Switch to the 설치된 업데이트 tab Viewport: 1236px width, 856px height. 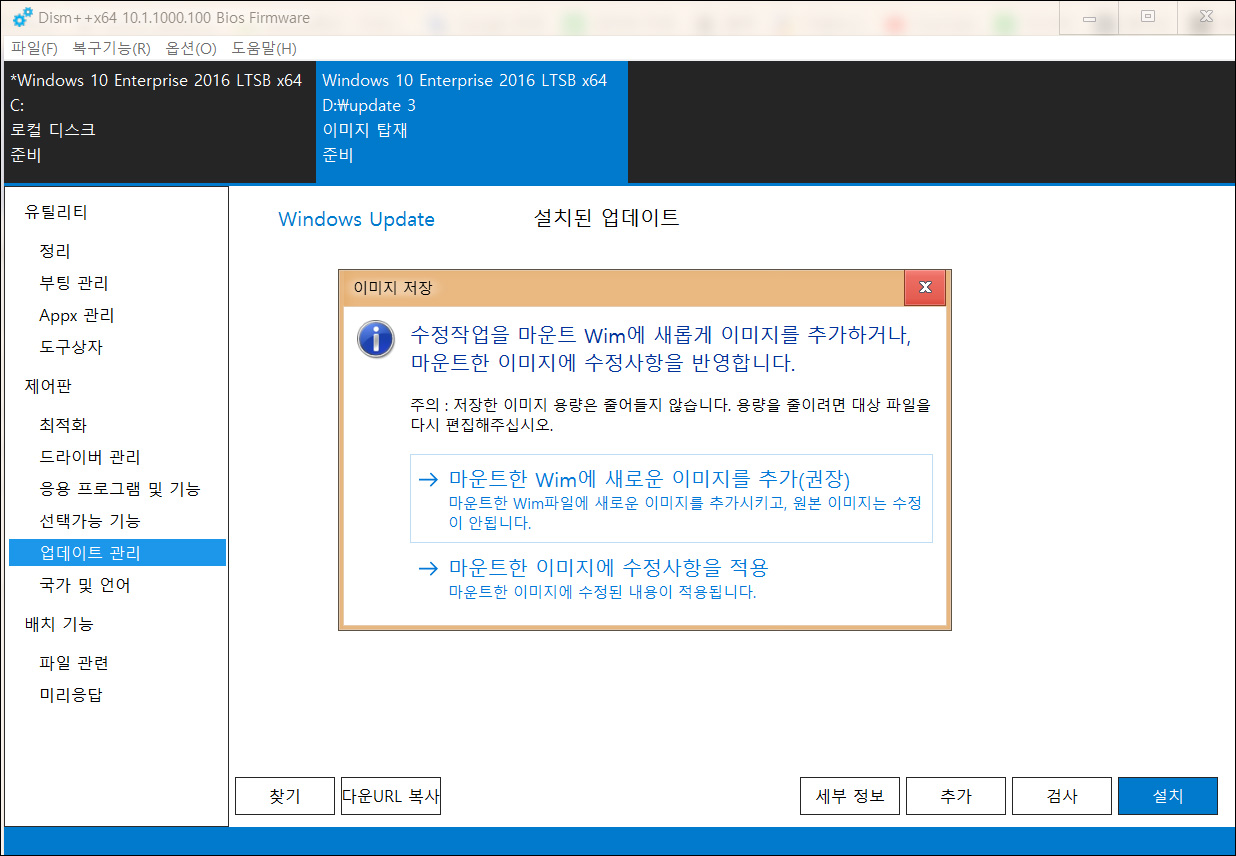coord(608,217)
